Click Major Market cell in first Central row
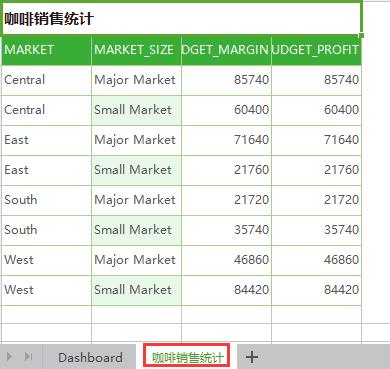Image resolution: width=390 pixels, height=369 pixels. (x=137, y=80)
